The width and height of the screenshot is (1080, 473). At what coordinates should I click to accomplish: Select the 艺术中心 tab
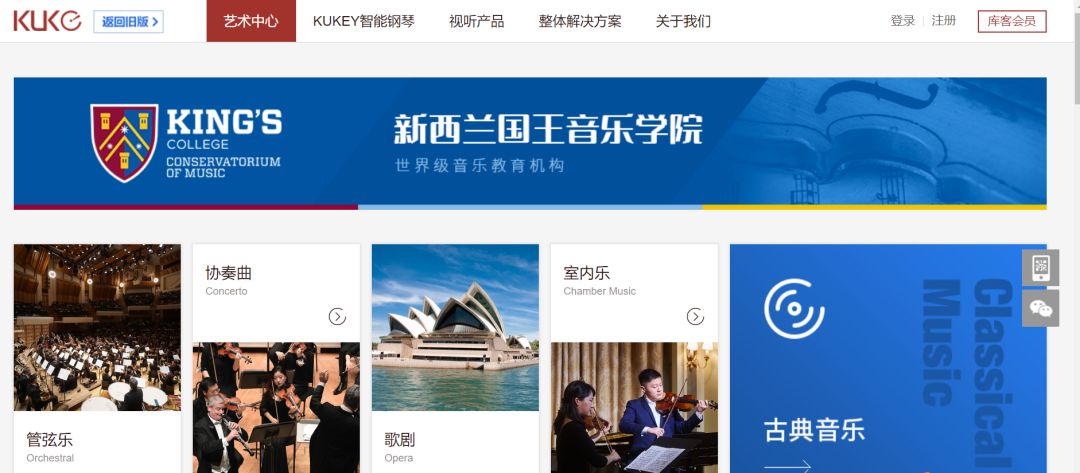(251, 21)
